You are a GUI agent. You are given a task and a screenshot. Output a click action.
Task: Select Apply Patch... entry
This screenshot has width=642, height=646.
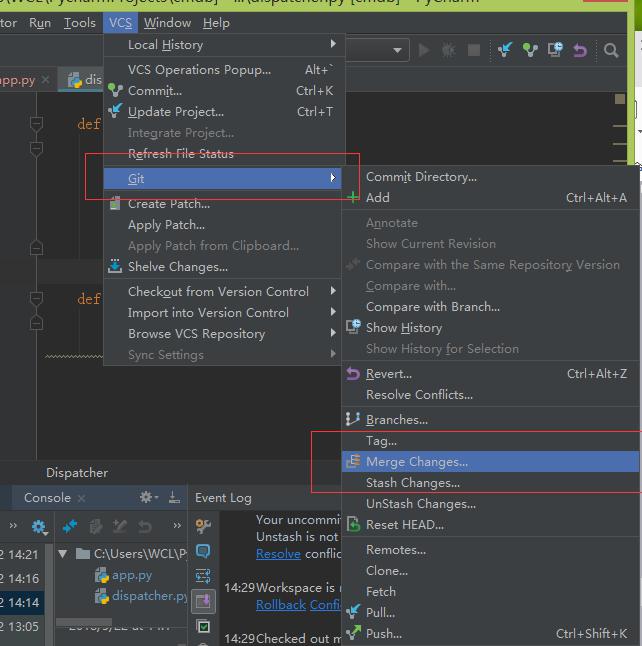[x=223, y=225]
